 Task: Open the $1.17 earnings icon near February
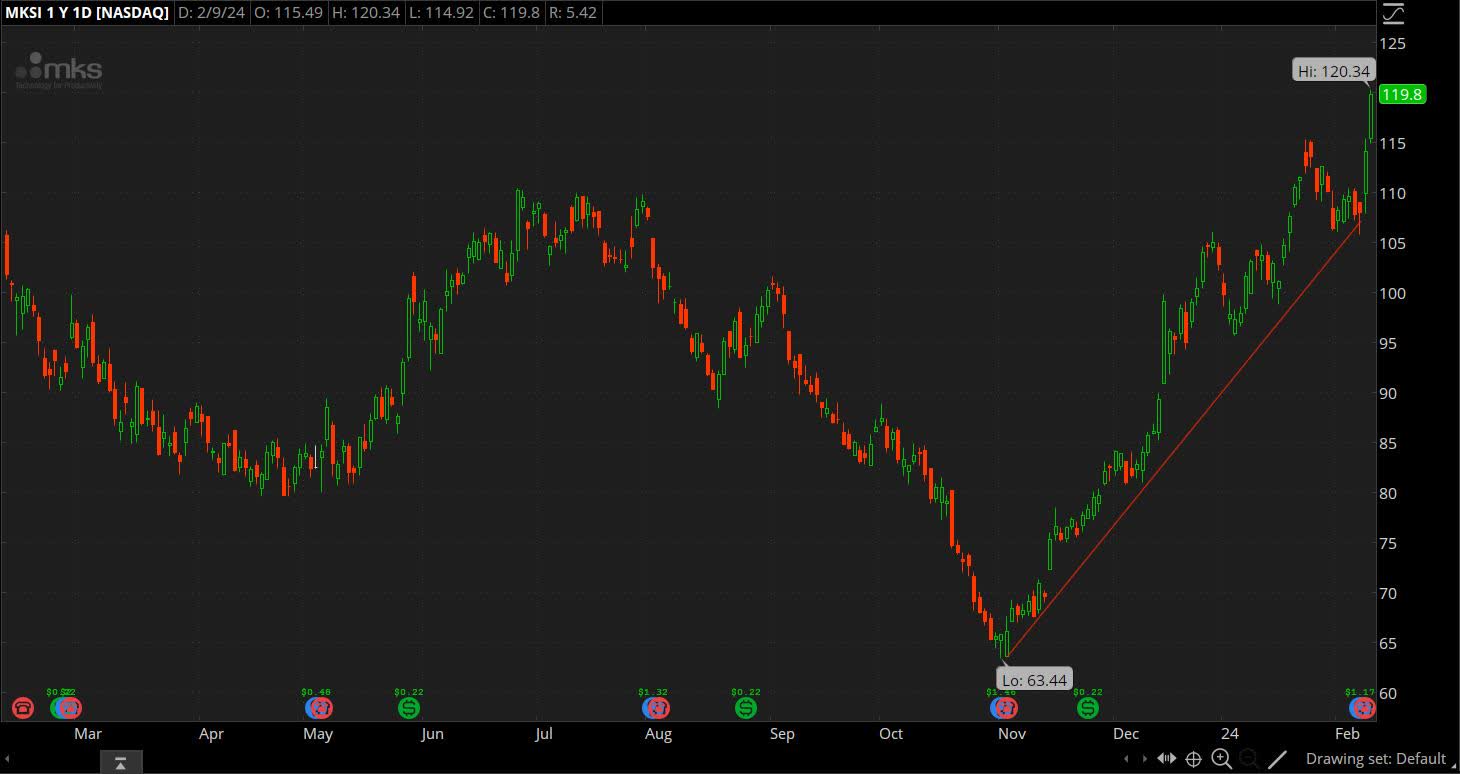(1363, 708)
